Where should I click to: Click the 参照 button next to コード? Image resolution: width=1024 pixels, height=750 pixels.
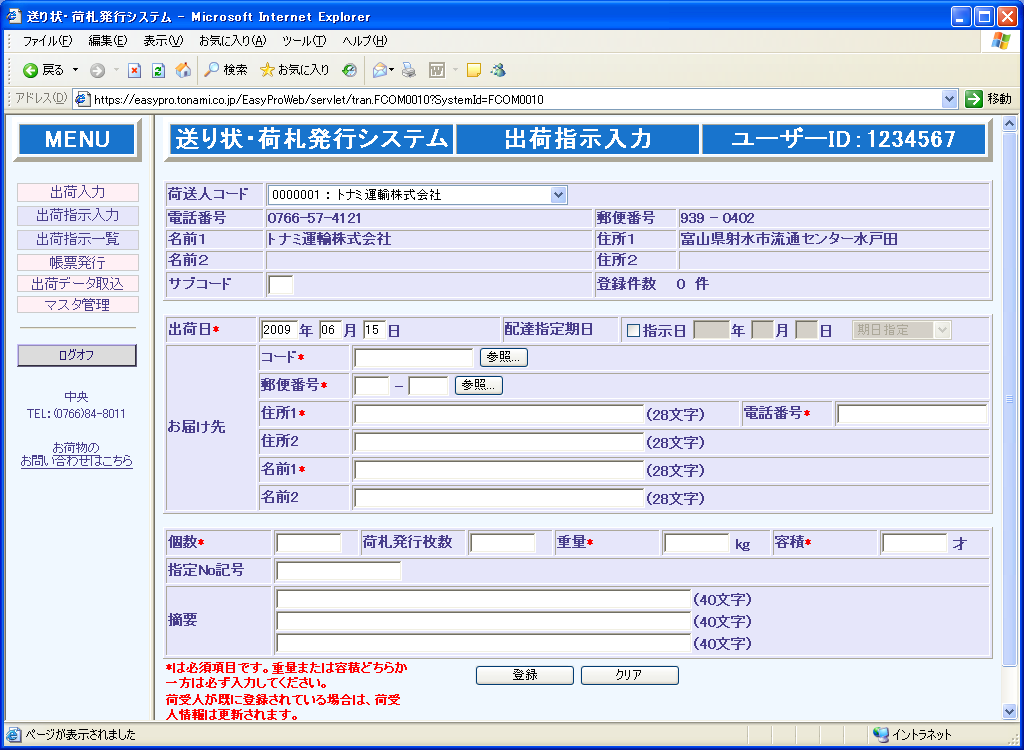504,357
